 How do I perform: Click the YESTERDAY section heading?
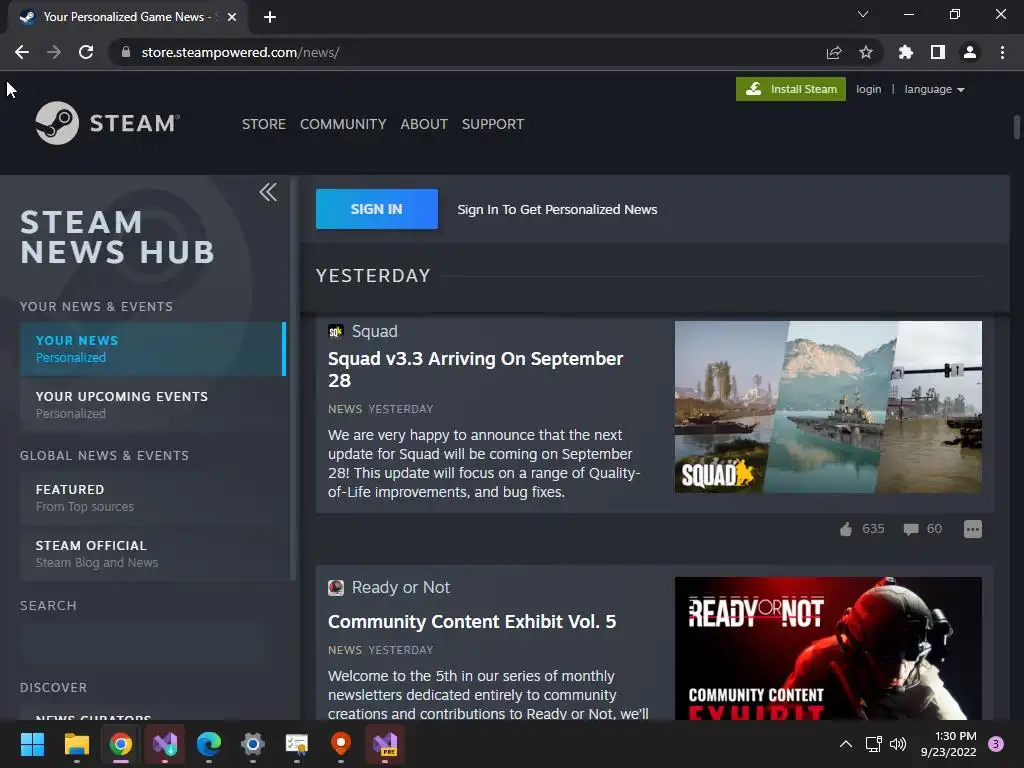click(x=373, y=276)
